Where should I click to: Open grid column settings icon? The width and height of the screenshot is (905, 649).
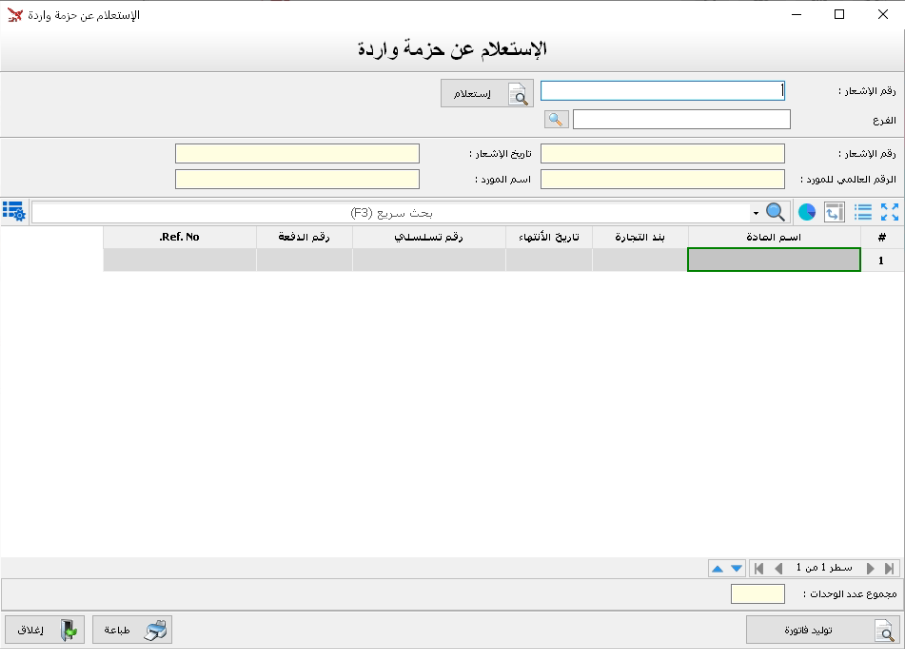[13, 211]
